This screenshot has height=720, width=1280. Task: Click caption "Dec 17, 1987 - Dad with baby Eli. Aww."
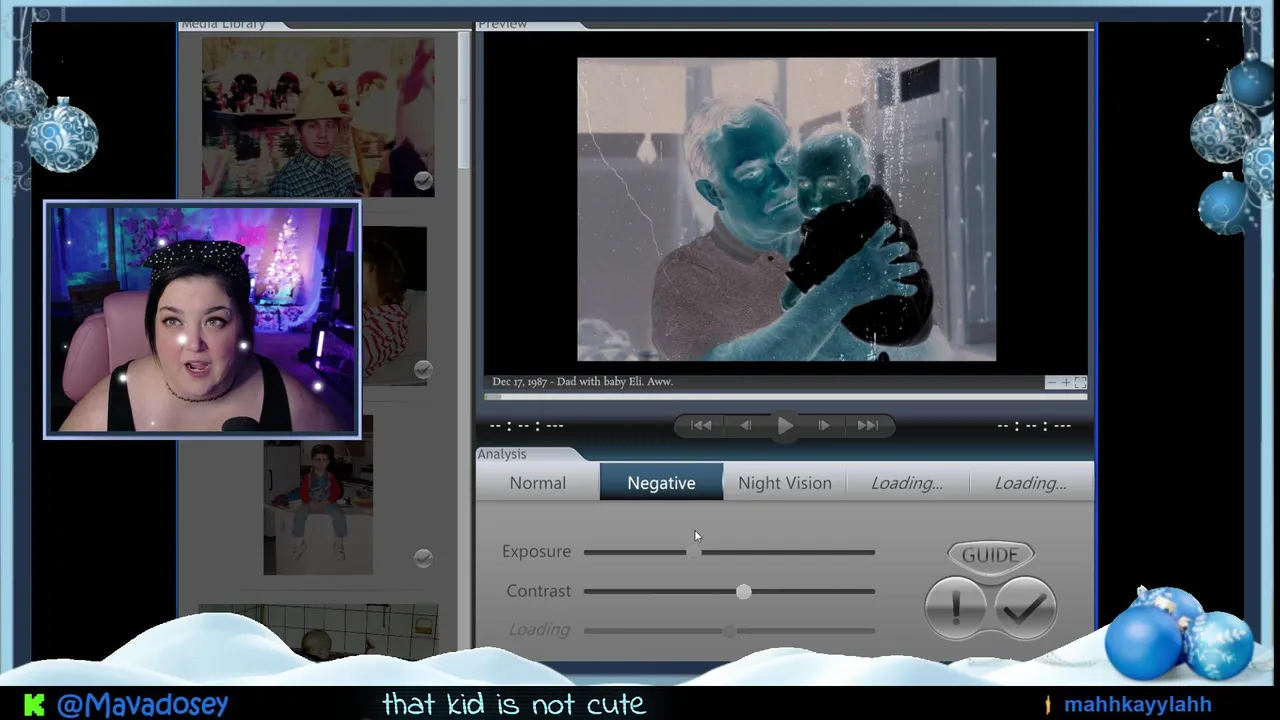582,382
